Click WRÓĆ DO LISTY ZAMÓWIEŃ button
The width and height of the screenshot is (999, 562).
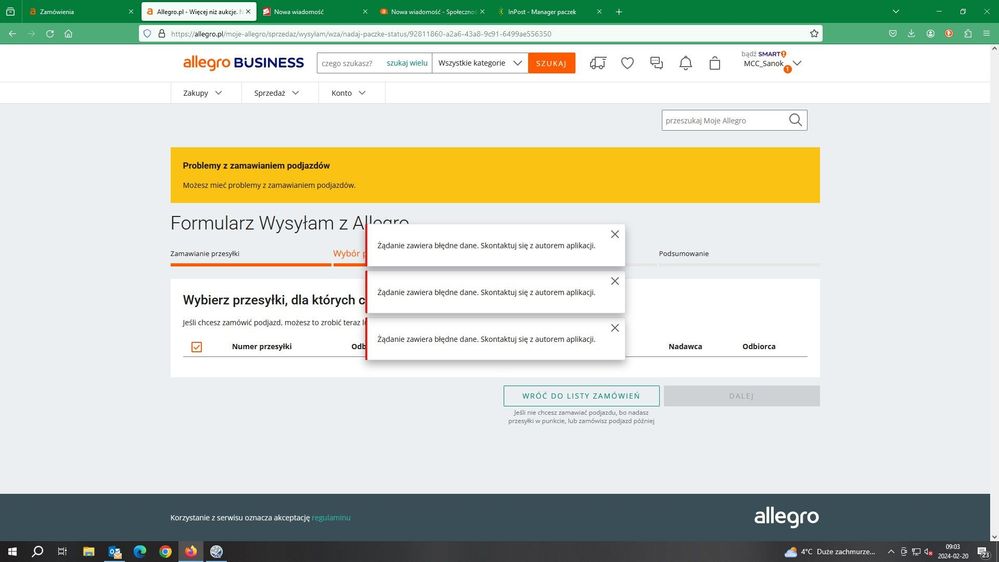581,396
